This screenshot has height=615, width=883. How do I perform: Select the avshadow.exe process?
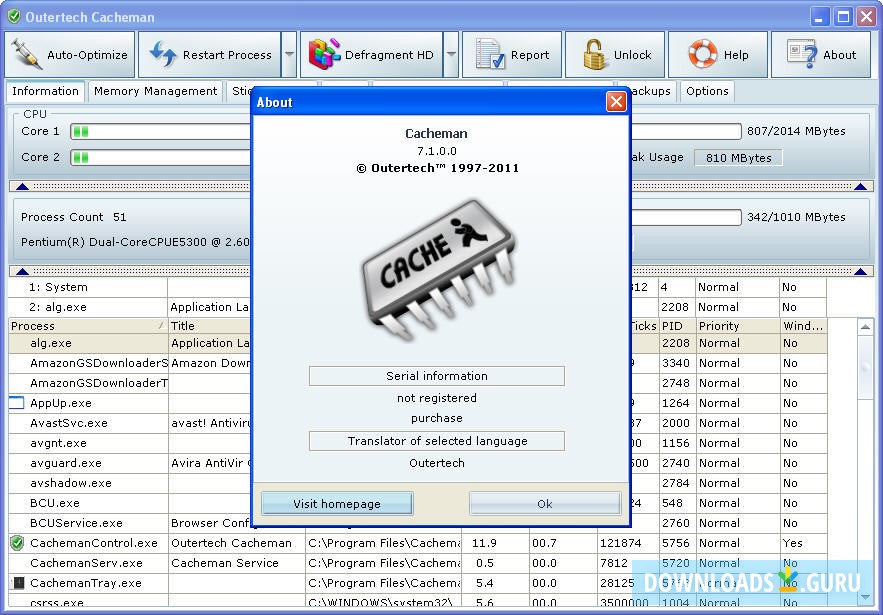(418, 483)
